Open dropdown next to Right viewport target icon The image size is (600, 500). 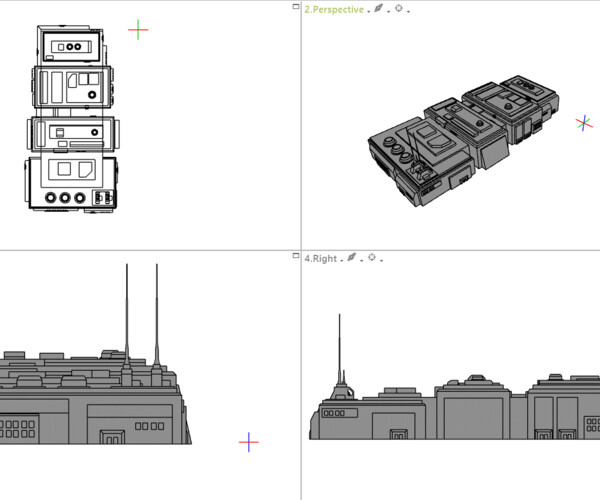pos(382,261)
